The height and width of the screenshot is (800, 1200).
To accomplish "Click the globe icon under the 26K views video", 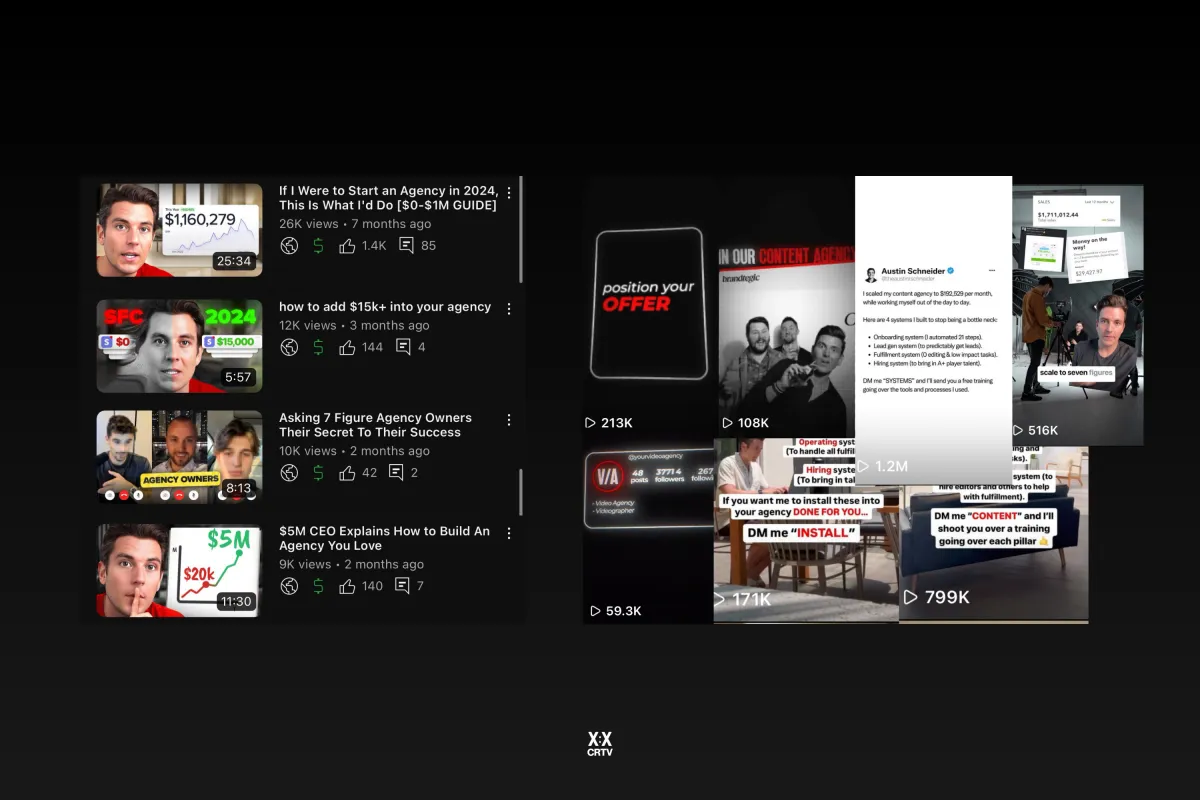I will (289, 246).
